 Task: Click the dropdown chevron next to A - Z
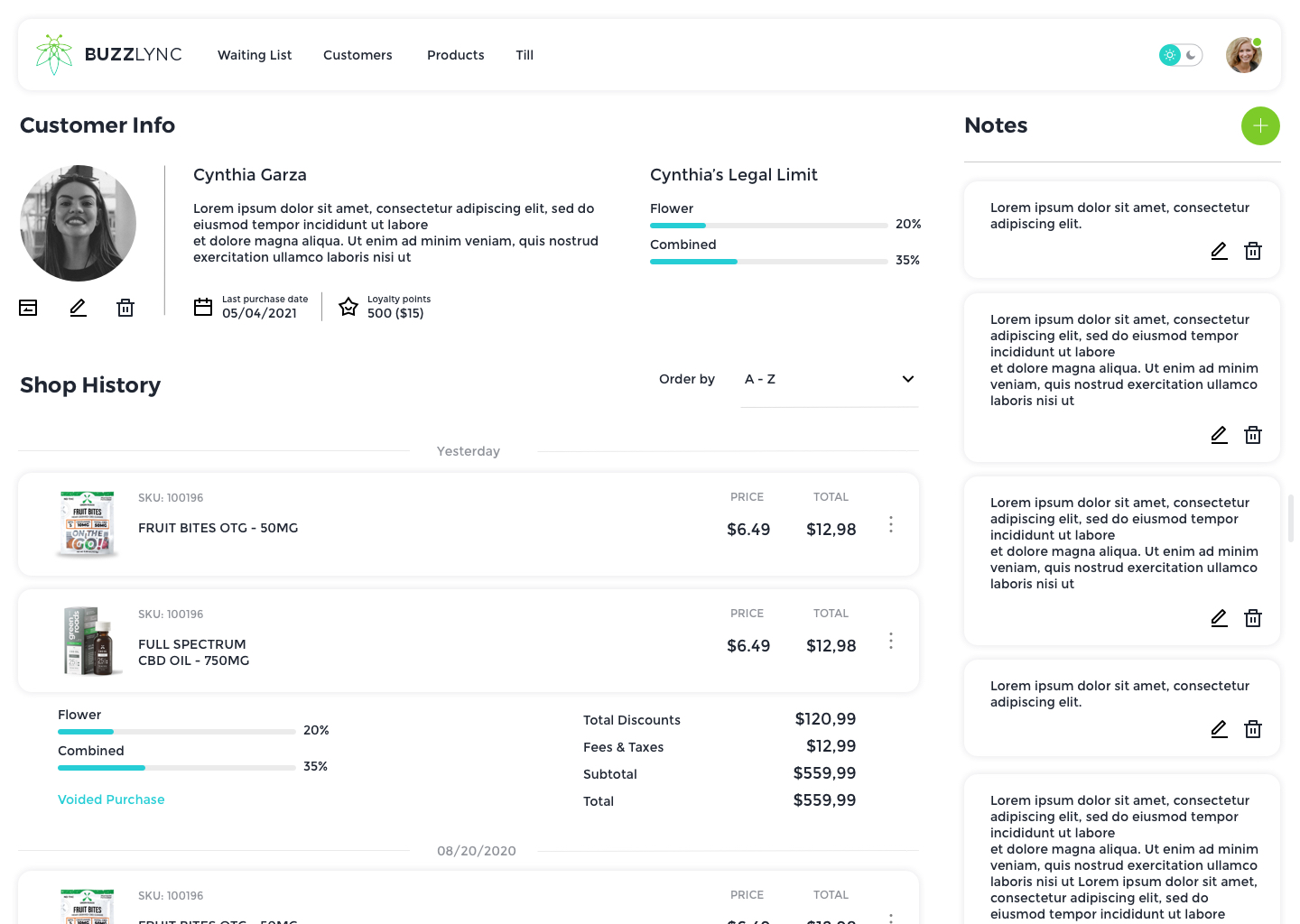point(908,379)
